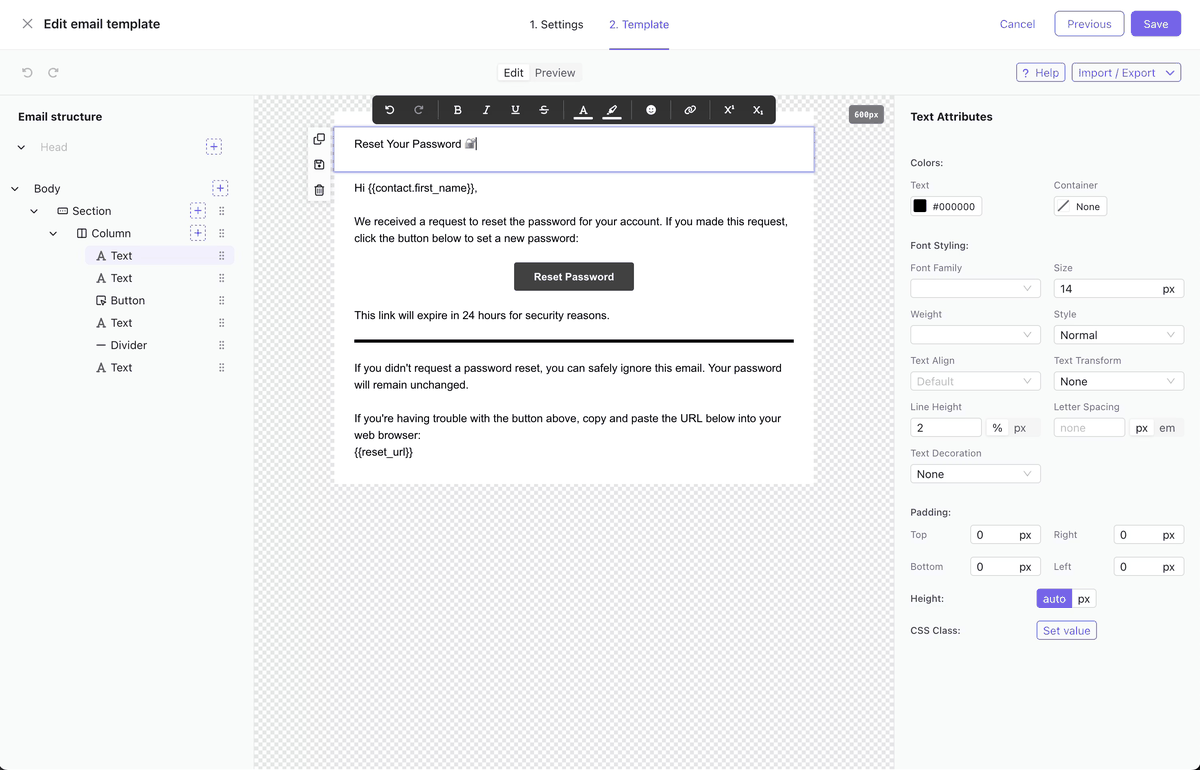Image resolution: width=1200 pixels, height=770 pixels.
Task: Toggle bold formatting in text toolbar
Action: coord(458,110)
